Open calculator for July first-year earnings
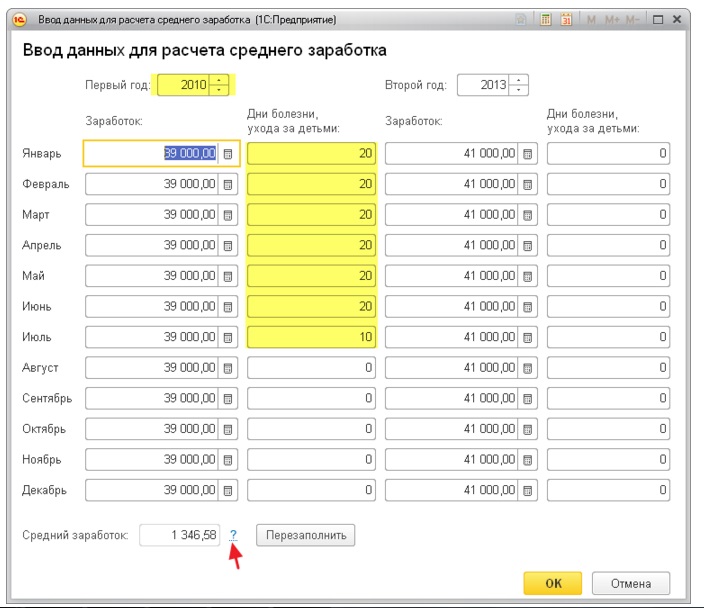 [228, 337]
